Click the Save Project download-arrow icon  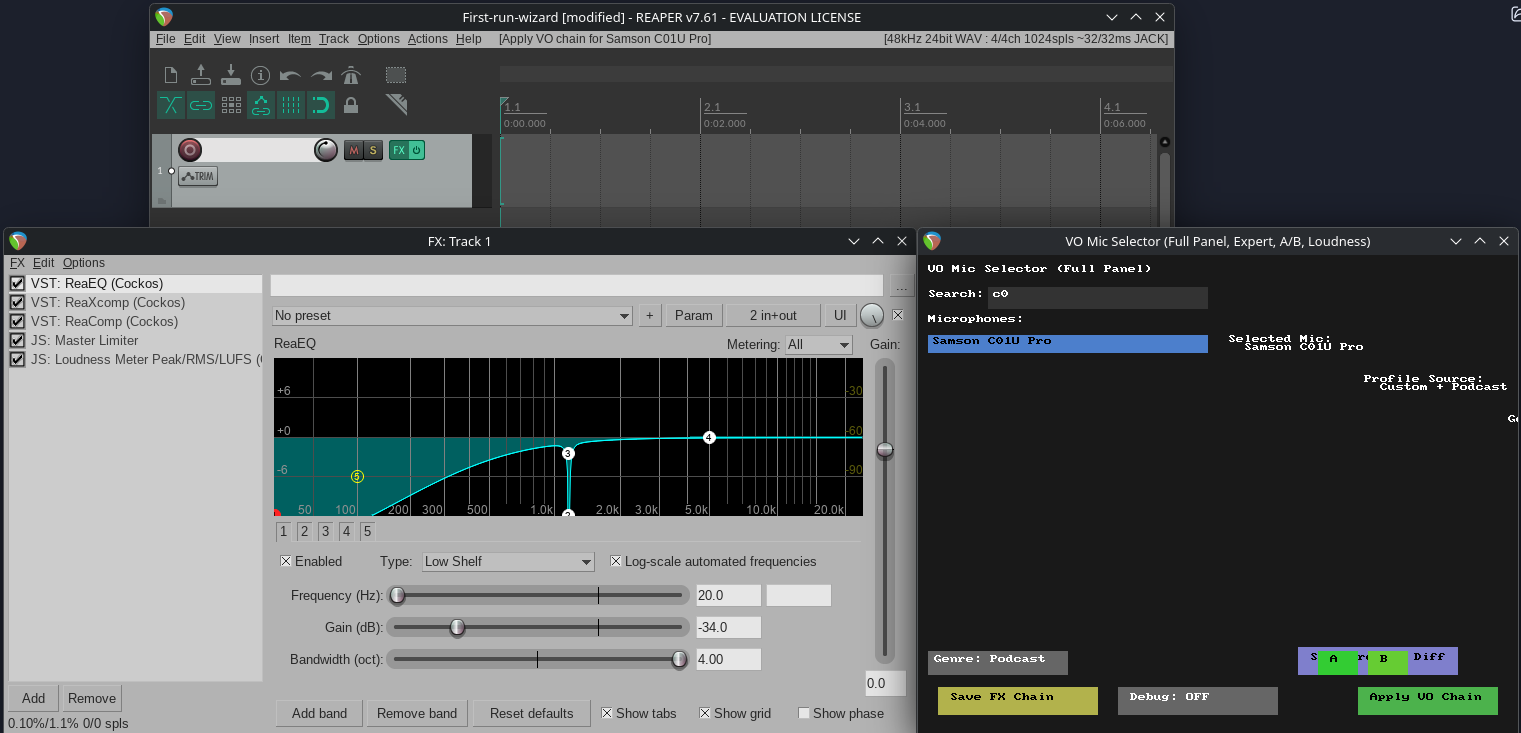coord(231,75)
